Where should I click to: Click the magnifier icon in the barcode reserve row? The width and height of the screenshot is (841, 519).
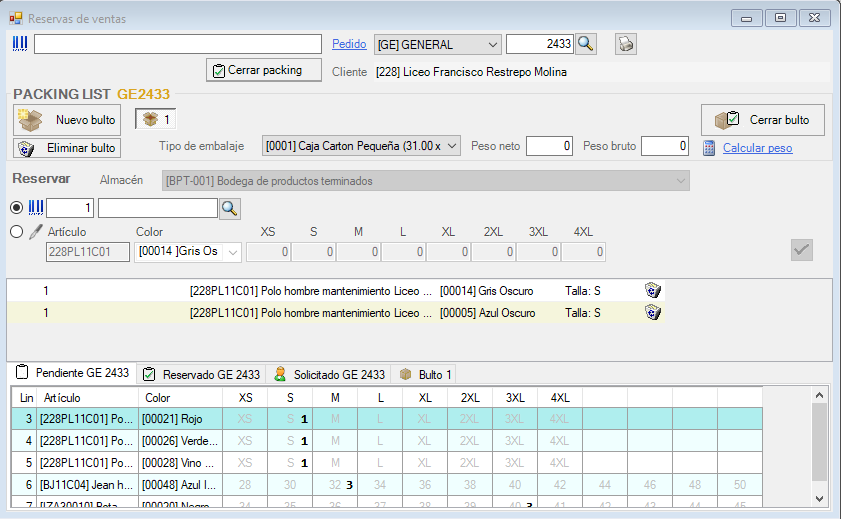(x=230, y=208)
